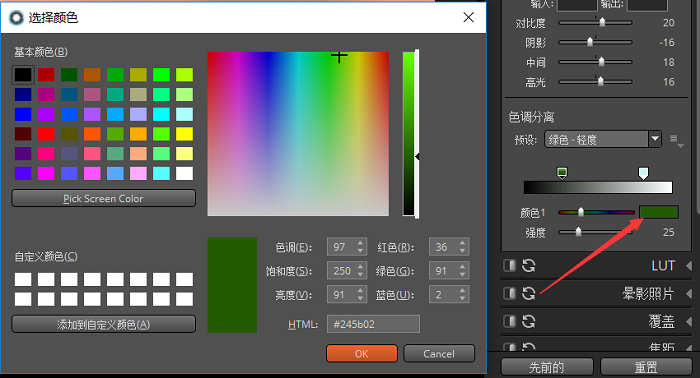Reset the 晕影照片 effect
The height and width of the screenshot is (378, 700).
click(x=529, y=293)
